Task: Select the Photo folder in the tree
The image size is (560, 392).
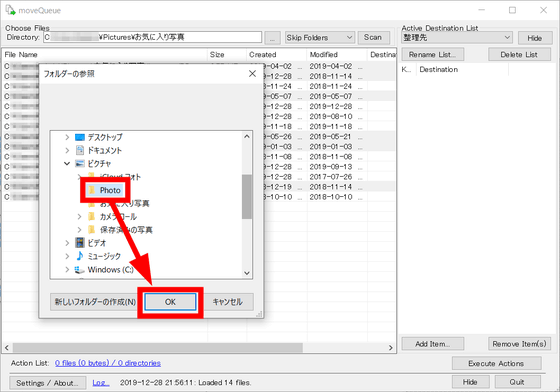Action: point(110,190)
